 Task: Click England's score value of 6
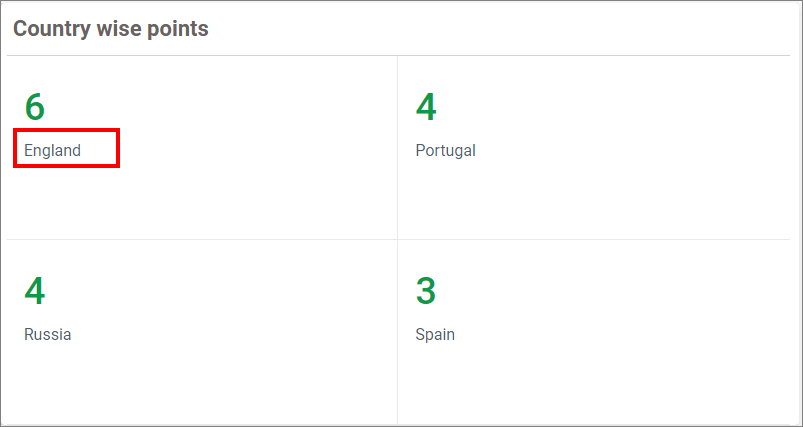[35, 107]
